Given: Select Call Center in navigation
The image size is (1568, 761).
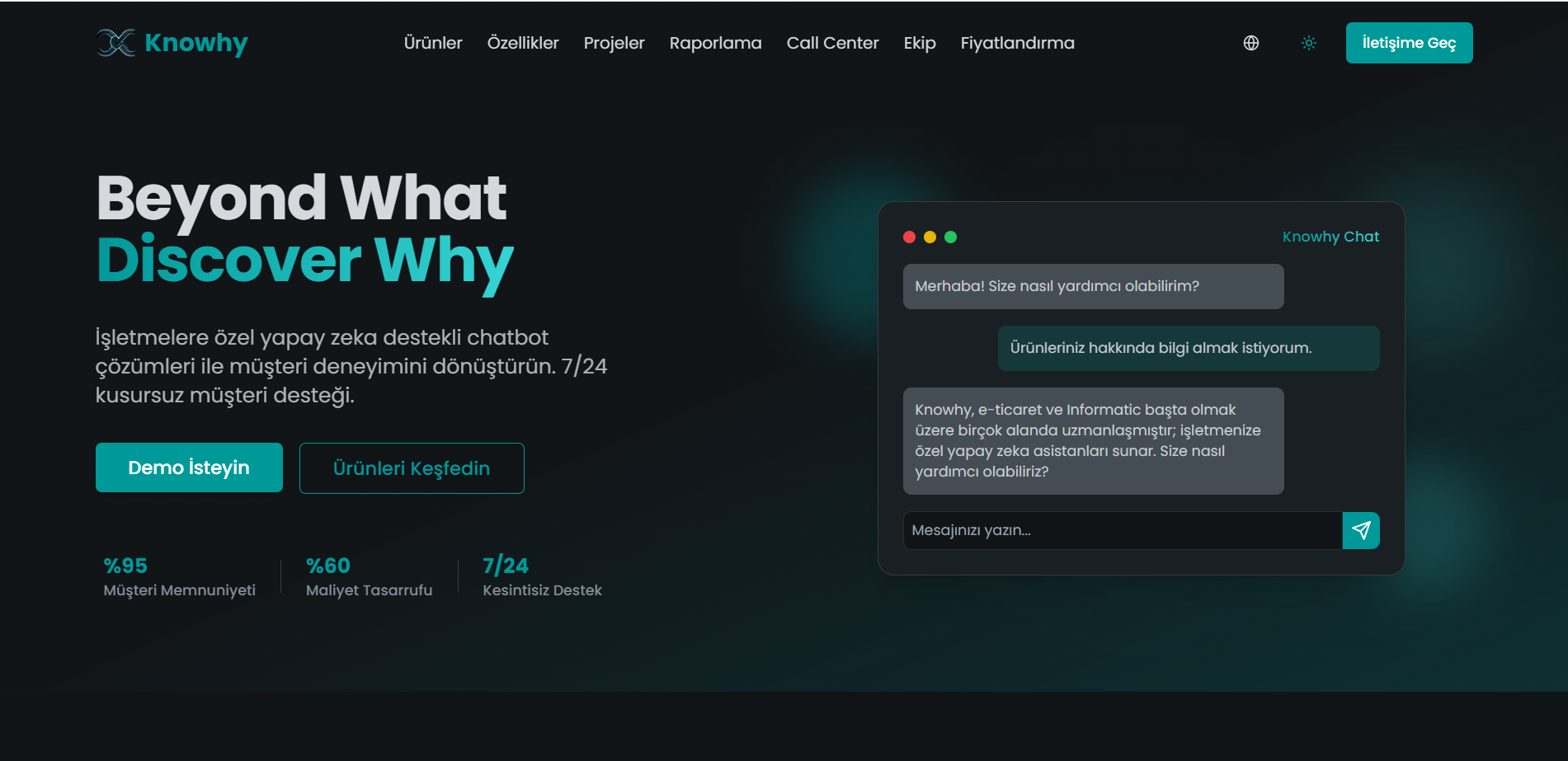Looking at the screenshot, I should coord(832,43).
